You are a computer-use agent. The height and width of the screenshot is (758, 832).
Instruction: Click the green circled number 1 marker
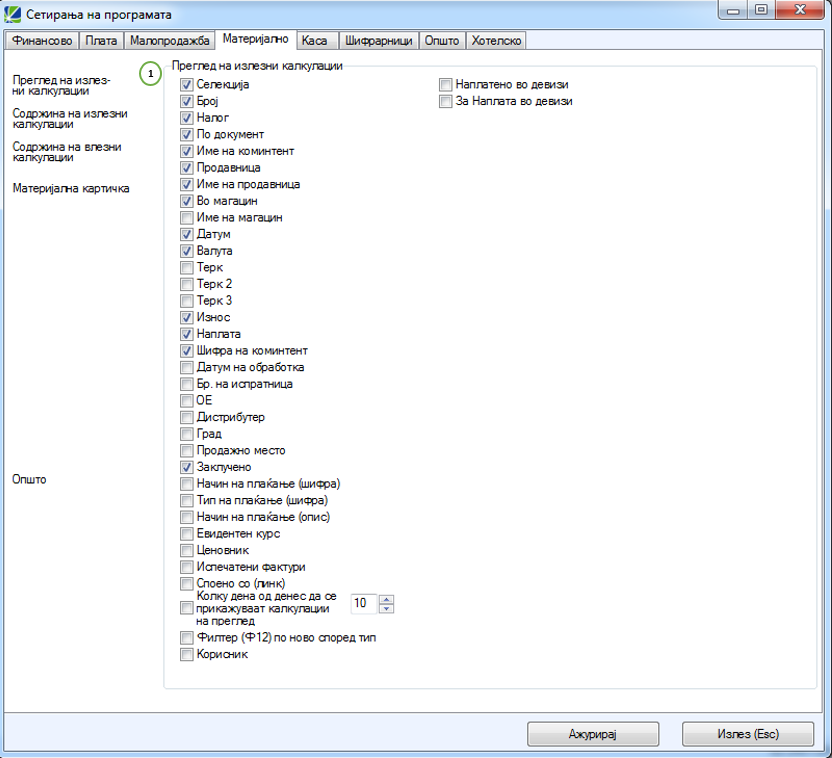pyautogui.click(x=151, y=75)
